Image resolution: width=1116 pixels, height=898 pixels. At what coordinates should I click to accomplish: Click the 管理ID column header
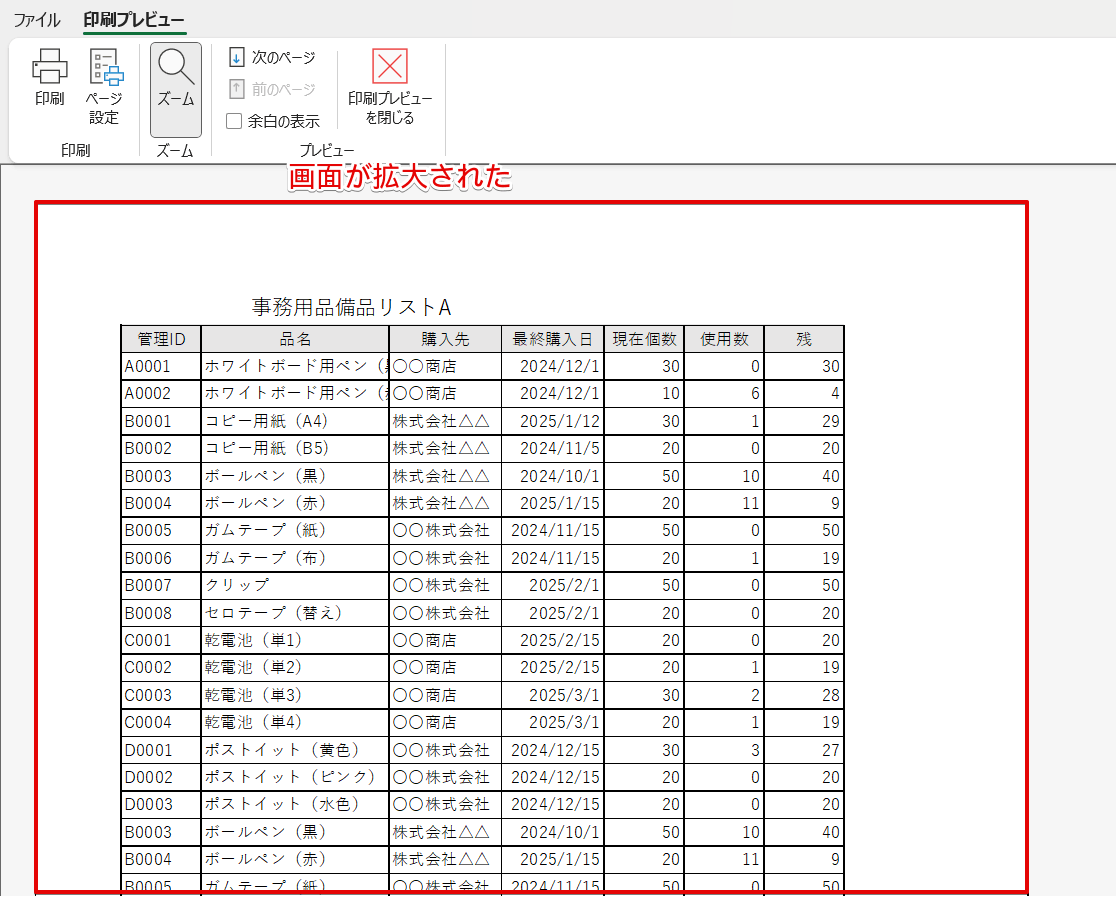(x=161, y=339)
